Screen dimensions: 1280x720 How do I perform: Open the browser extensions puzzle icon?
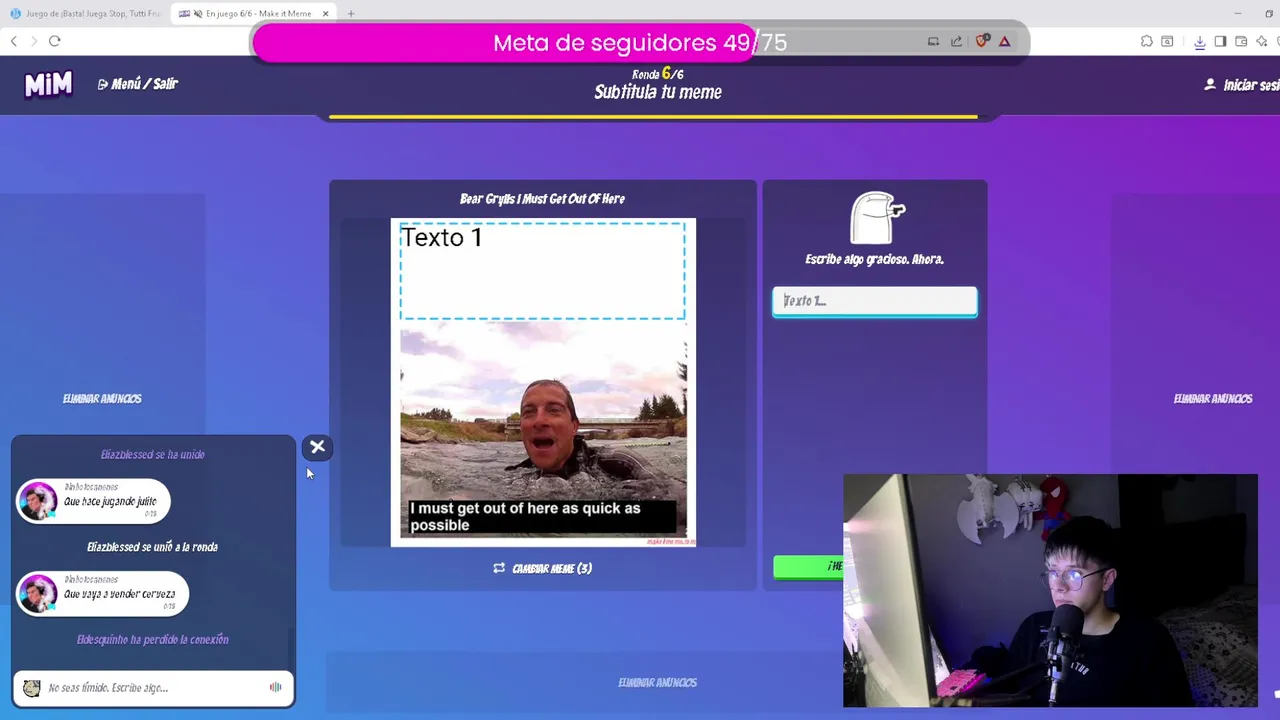1146,41
